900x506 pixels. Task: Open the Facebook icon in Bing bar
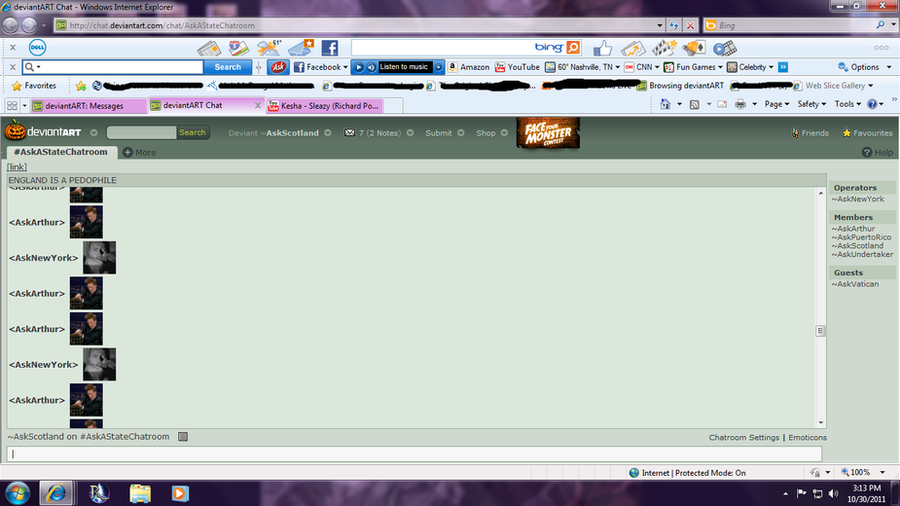click(x=329, y=48)
